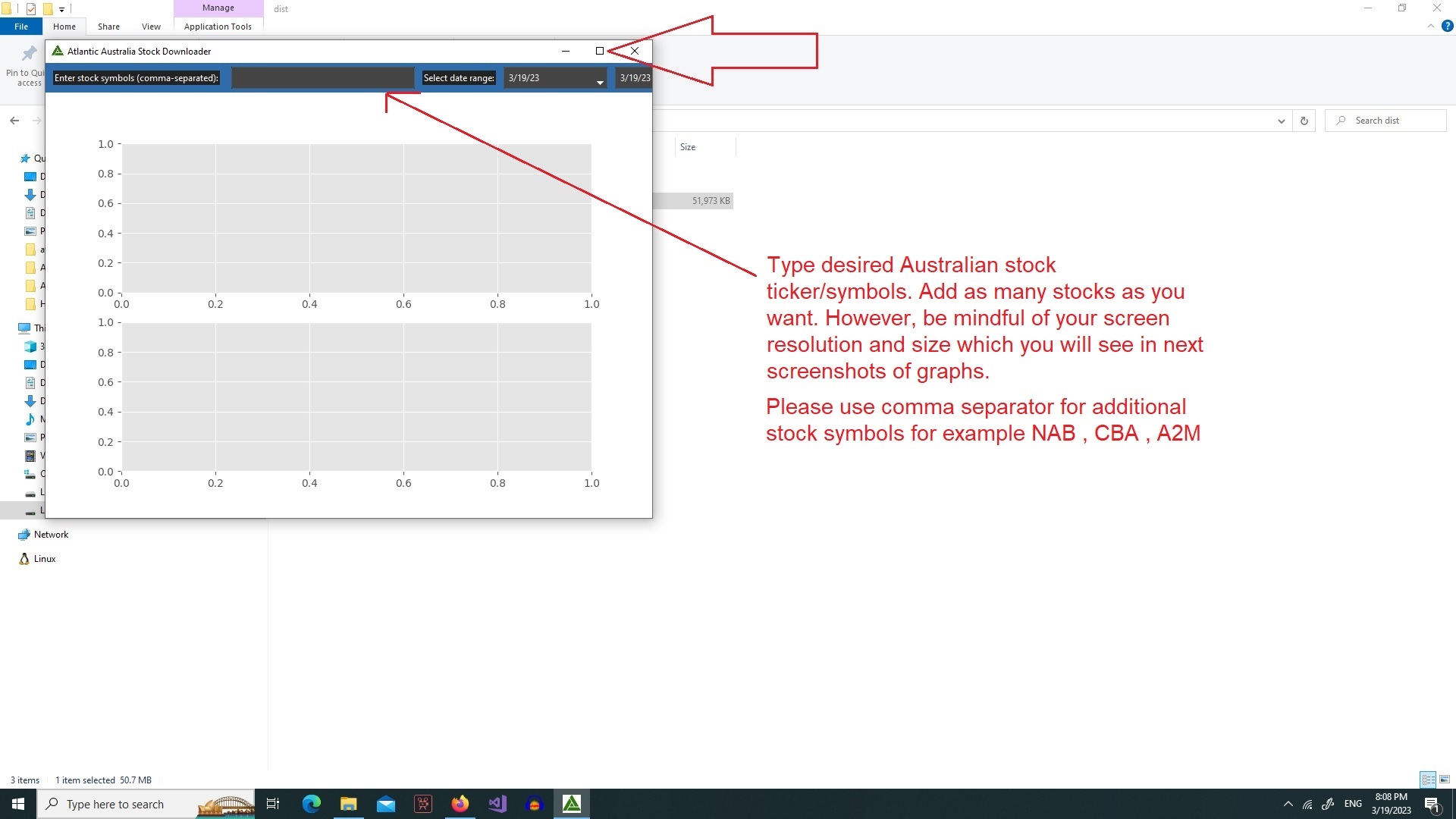The height and width of the screenshot is (819, 1456).
Task: Open the dark red taskbar app icon
Action: 423,804
